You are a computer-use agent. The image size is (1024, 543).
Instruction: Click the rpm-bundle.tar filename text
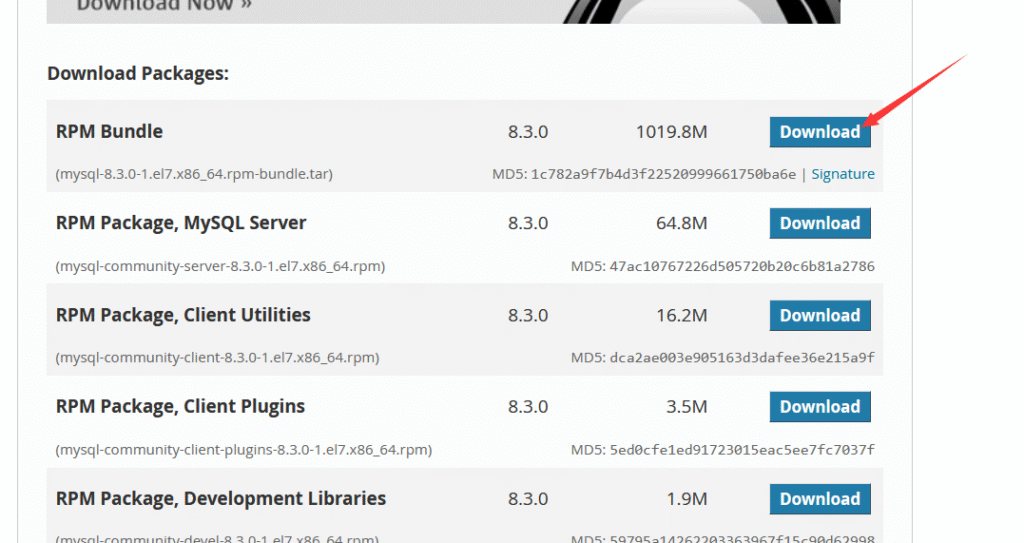(x=194, y=174)
